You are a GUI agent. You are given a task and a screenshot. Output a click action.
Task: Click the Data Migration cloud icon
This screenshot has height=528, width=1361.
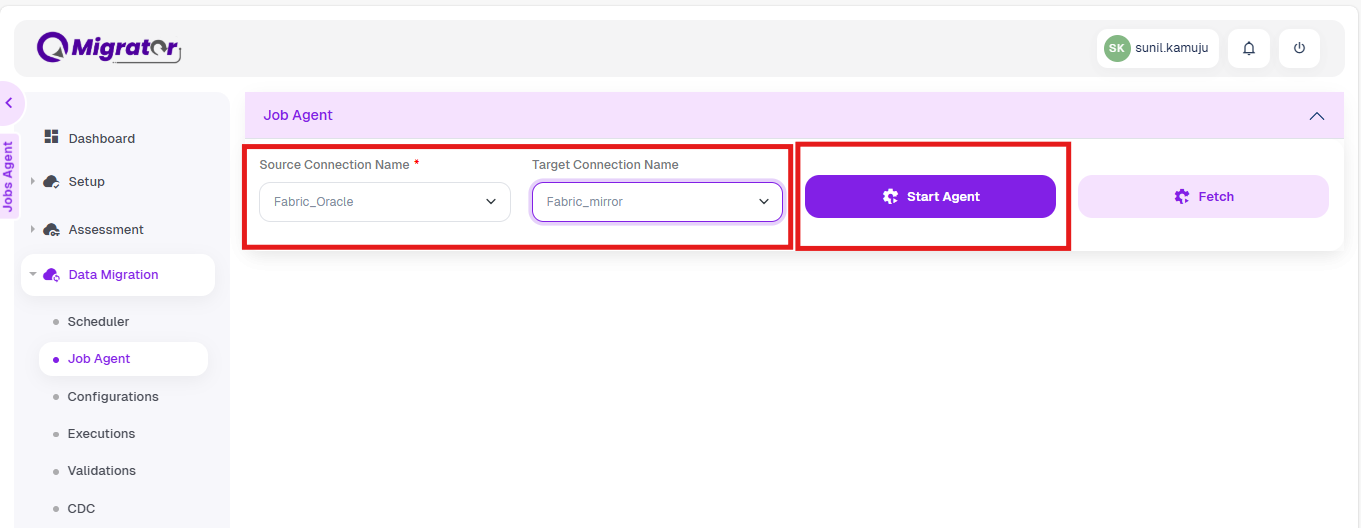click(x=51, y=274)
